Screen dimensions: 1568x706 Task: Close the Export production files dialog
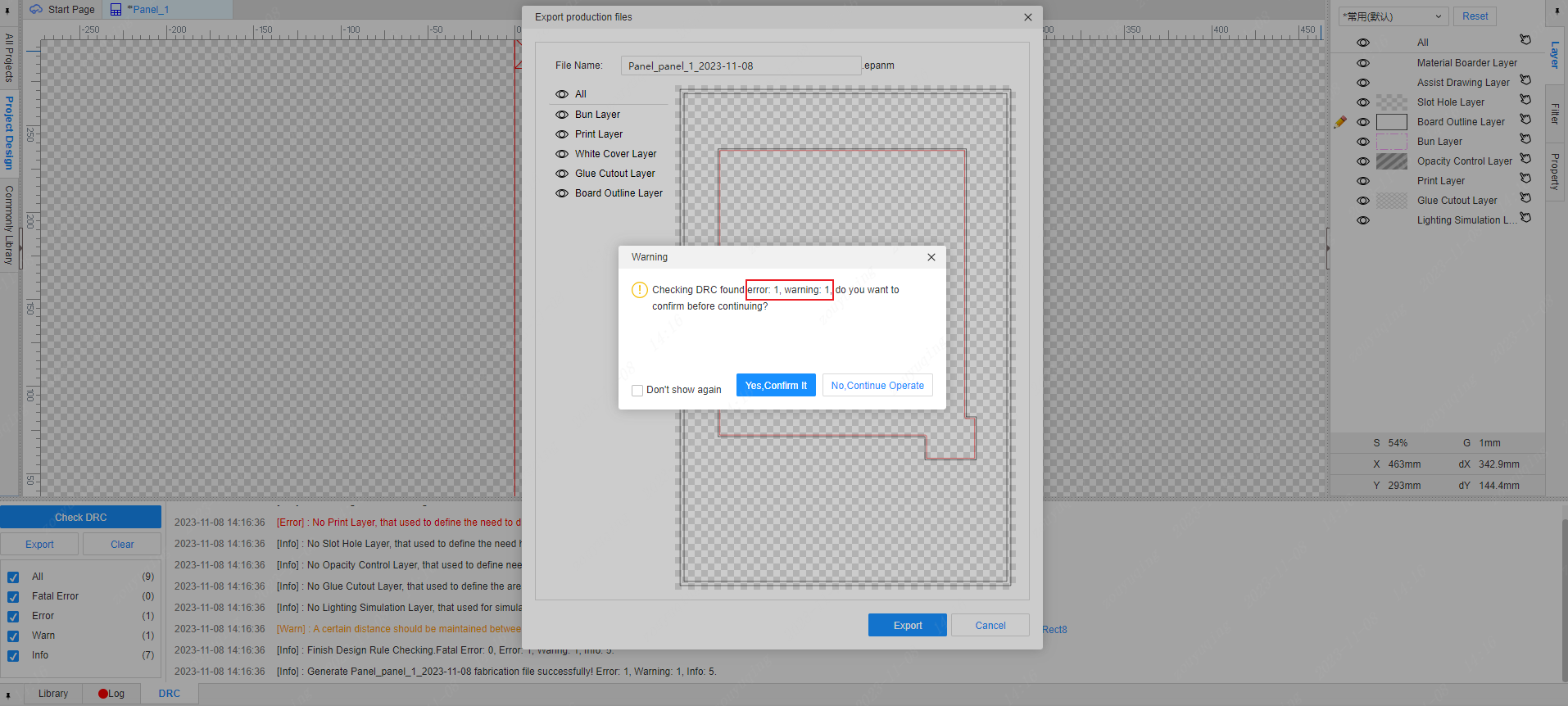pos(1028,17)
